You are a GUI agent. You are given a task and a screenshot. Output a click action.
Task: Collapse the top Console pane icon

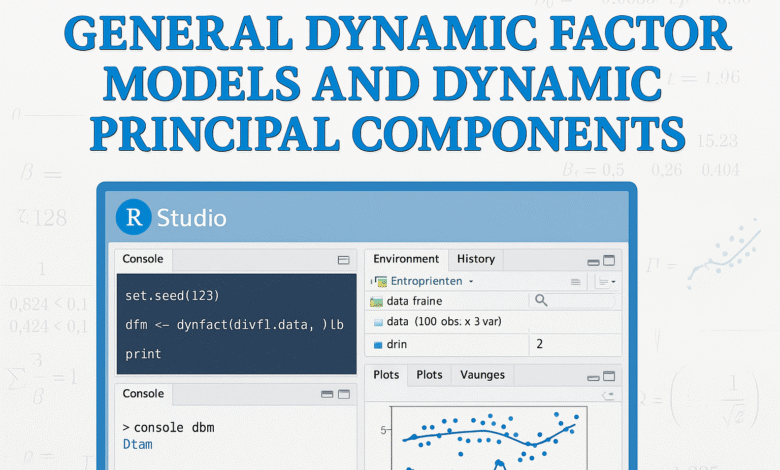[343, 260]
